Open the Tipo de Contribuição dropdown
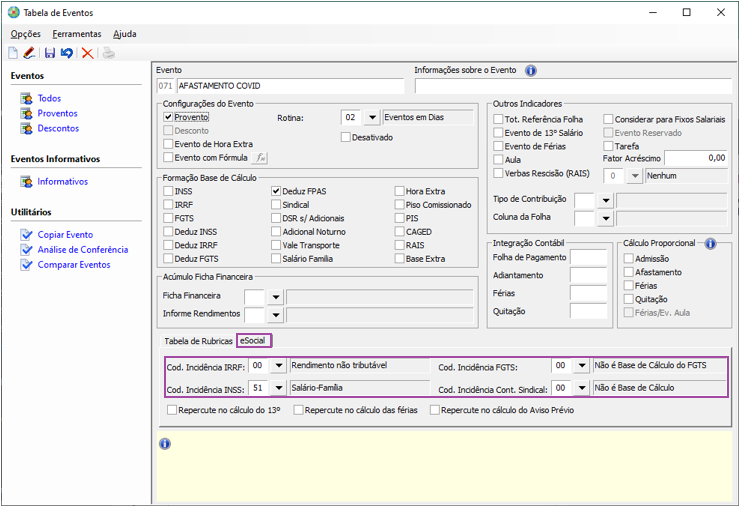 [605, 200]
